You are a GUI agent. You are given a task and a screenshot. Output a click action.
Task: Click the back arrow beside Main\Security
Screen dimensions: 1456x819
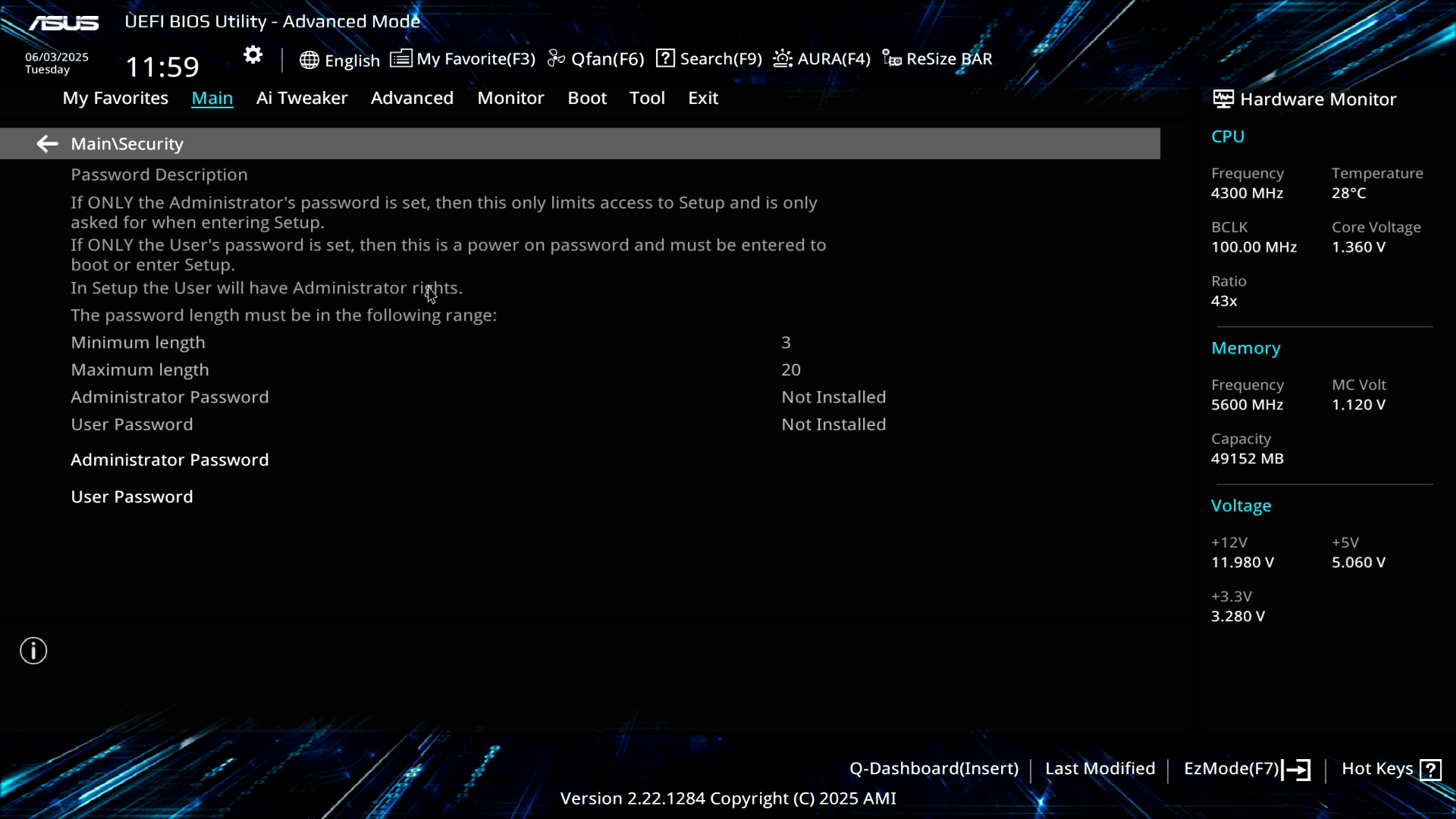click(47, 144)
